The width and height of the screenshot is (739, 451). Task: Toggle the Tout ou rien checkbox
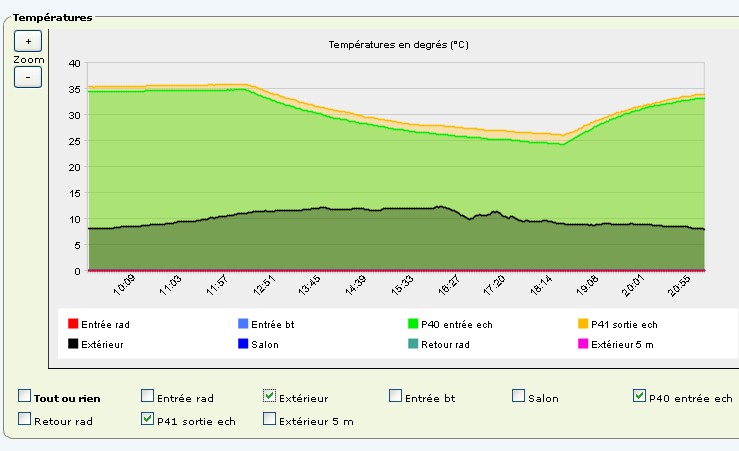tap(24, 396)
